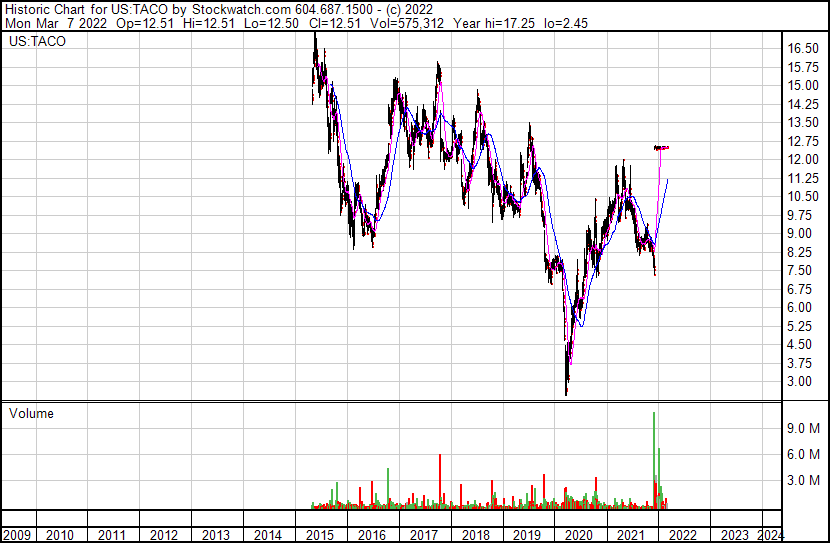This screenshot has height=543, width=830.
Task: Click the 15.00 price axis label
Action: coord(803,86)
